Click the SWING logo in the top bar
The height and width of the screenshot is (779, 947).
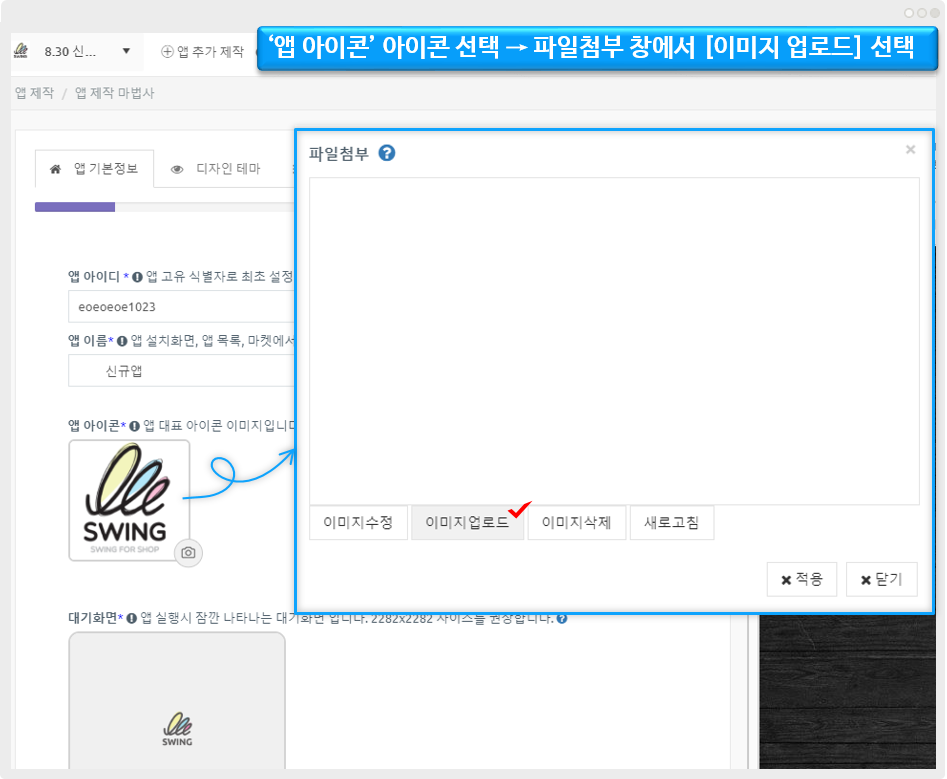[x=21, y=51]
